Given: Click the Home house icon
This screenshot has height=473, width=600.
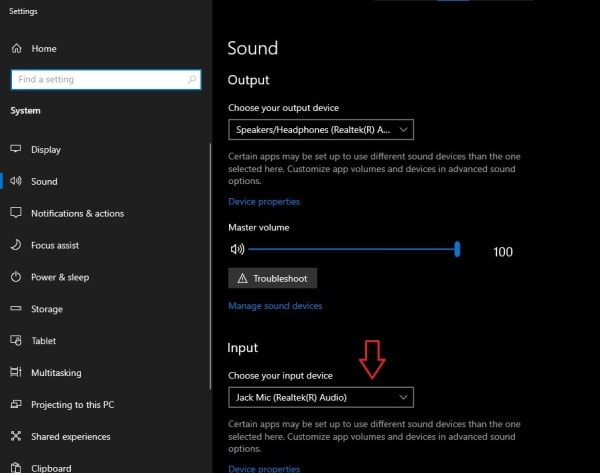Looking at the screenshot, I should click(16, 49).
